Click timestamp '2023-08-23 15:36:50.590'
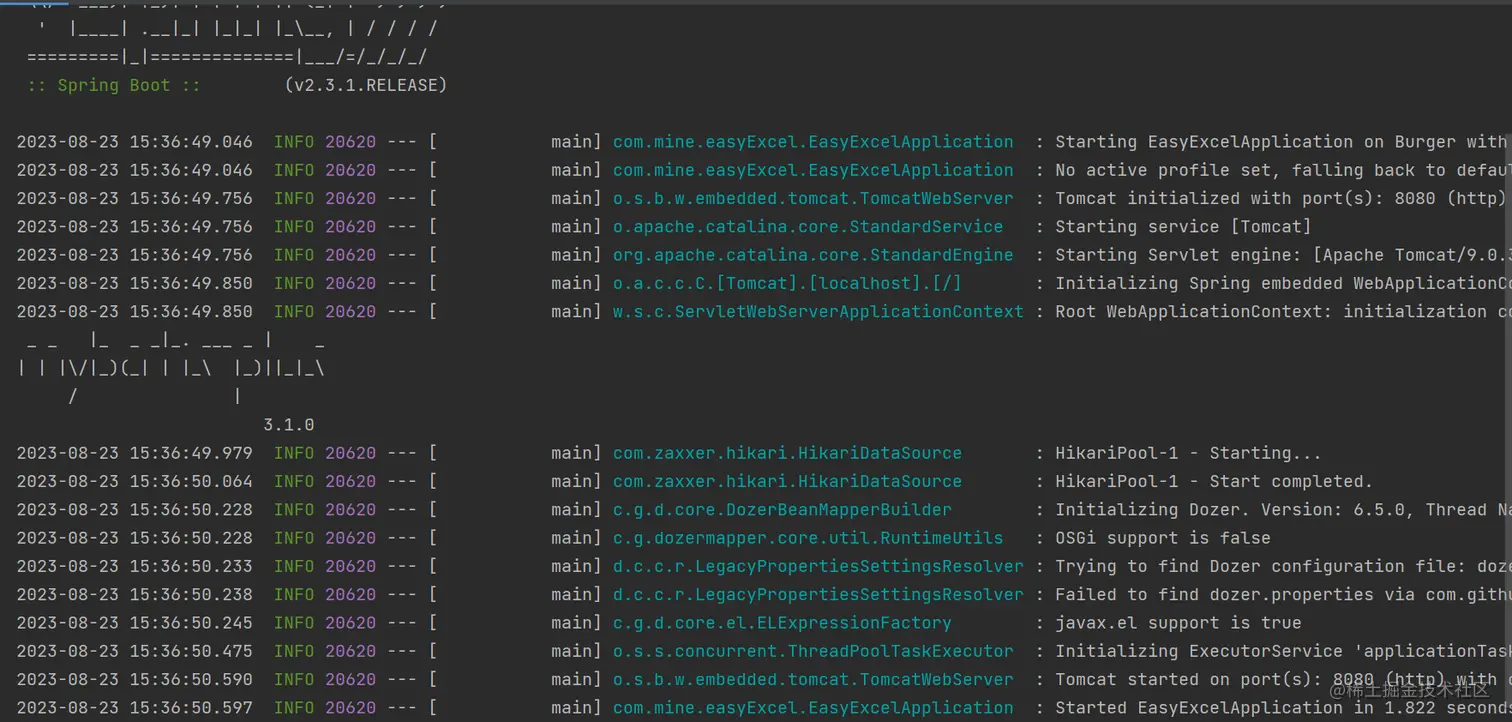 point(135,679)
